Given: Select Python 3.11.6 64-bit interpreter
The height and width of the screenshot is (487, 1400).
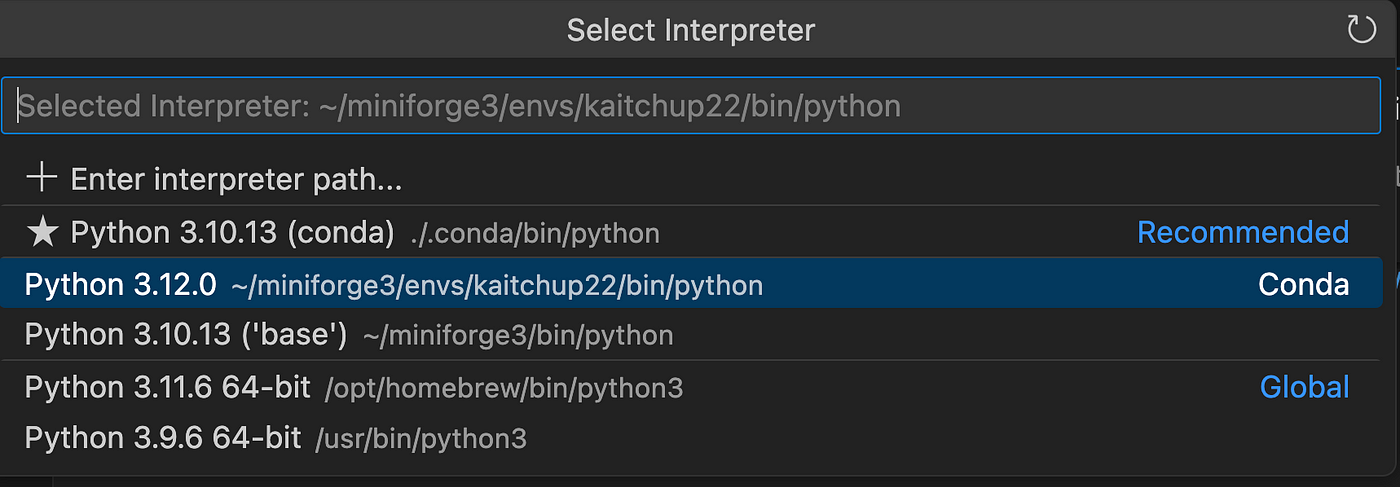Looking at the screenshot, I should coord(691,387).
